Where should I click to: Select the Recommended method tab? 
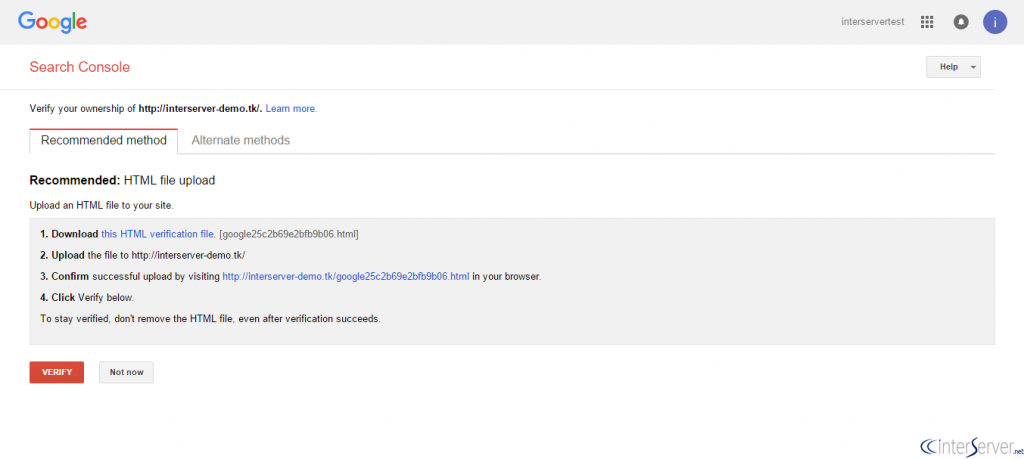[x=104, y=140]
